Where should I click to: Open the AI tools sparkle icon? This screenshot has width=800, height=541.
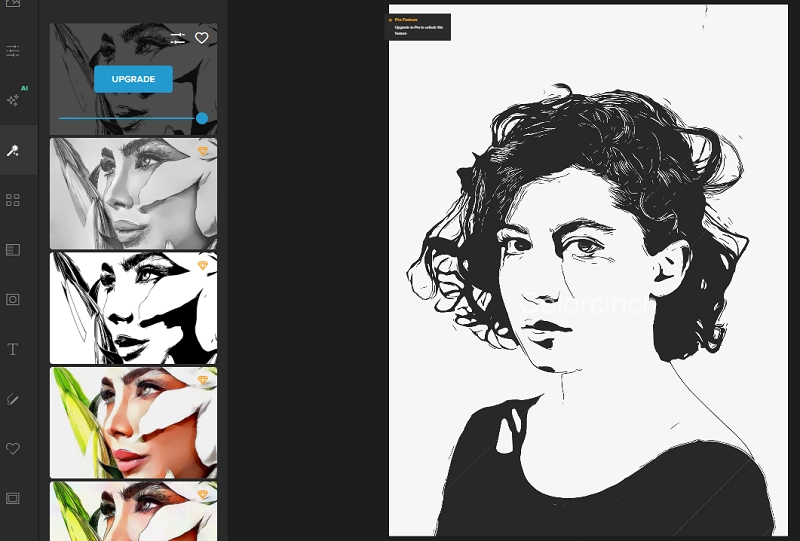(x=13, y=100)
